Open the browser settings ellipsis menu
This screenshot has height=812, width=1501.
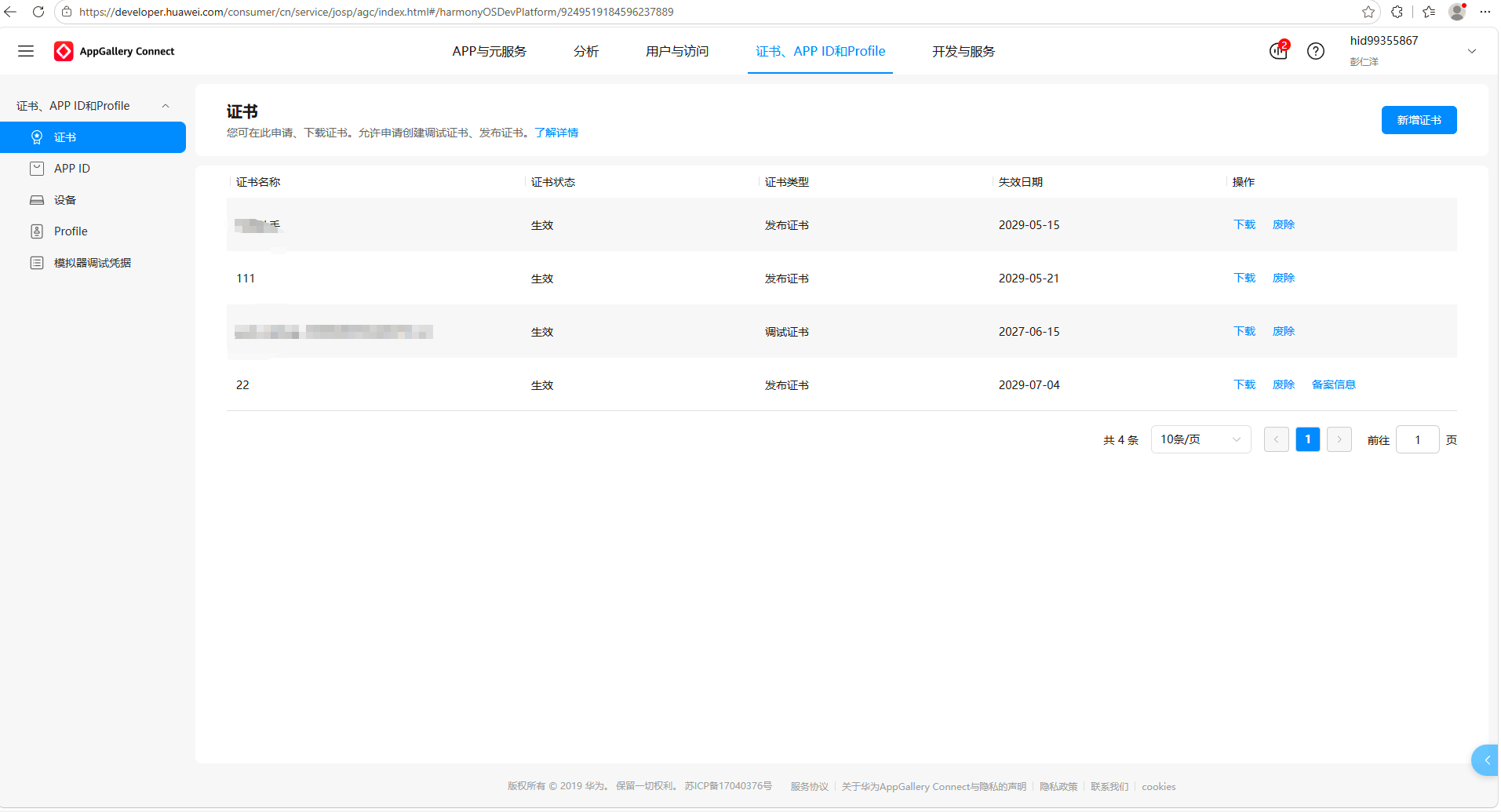coord(1485,12)
